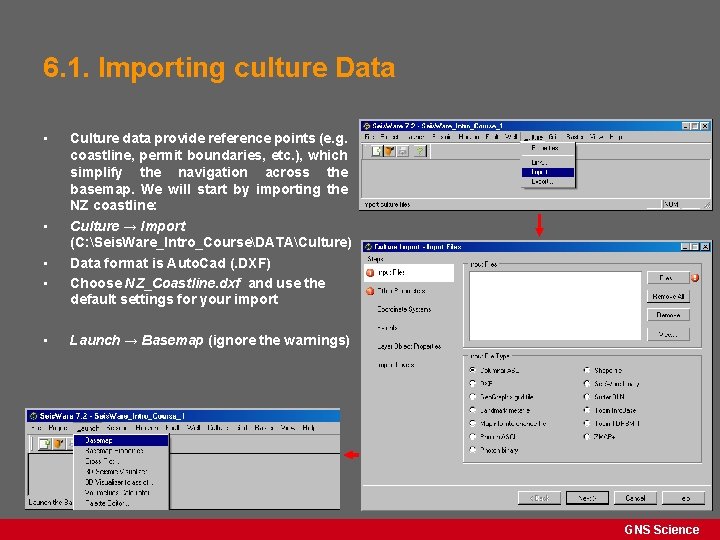Image resolution: width=720 pixels, height=540 pixels.
Task: Select Petrosys ASCII option
Action: [472, 437]
